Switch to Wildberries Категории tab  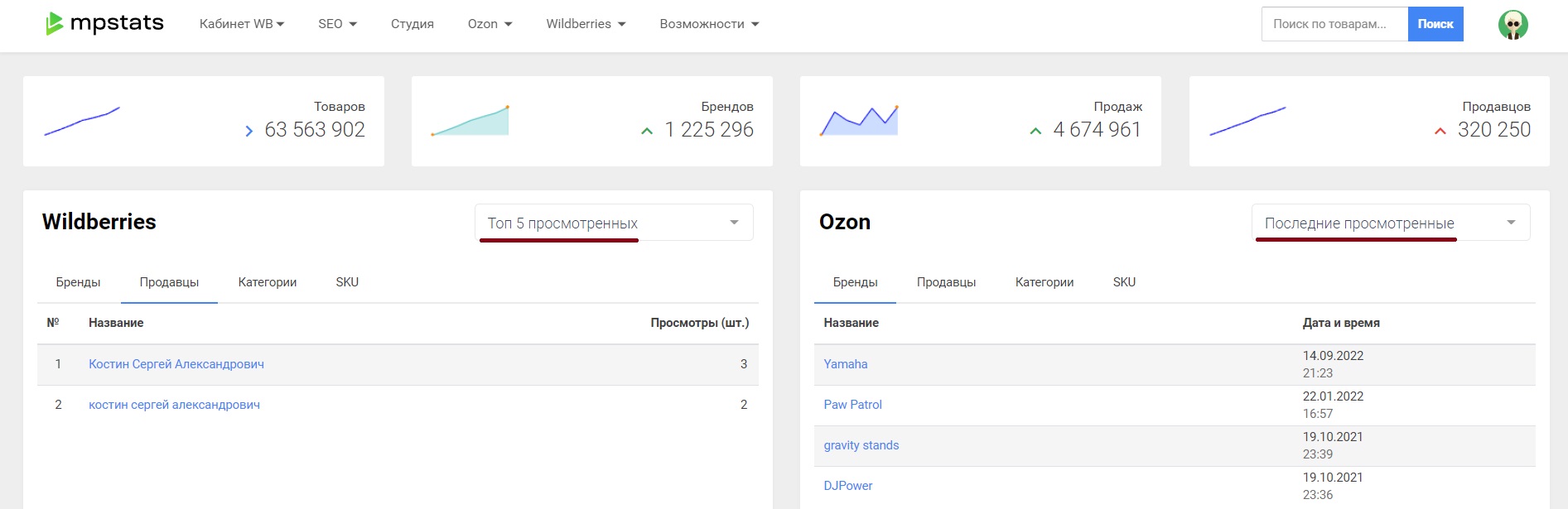pyautogui.click(x=267, y=282)
